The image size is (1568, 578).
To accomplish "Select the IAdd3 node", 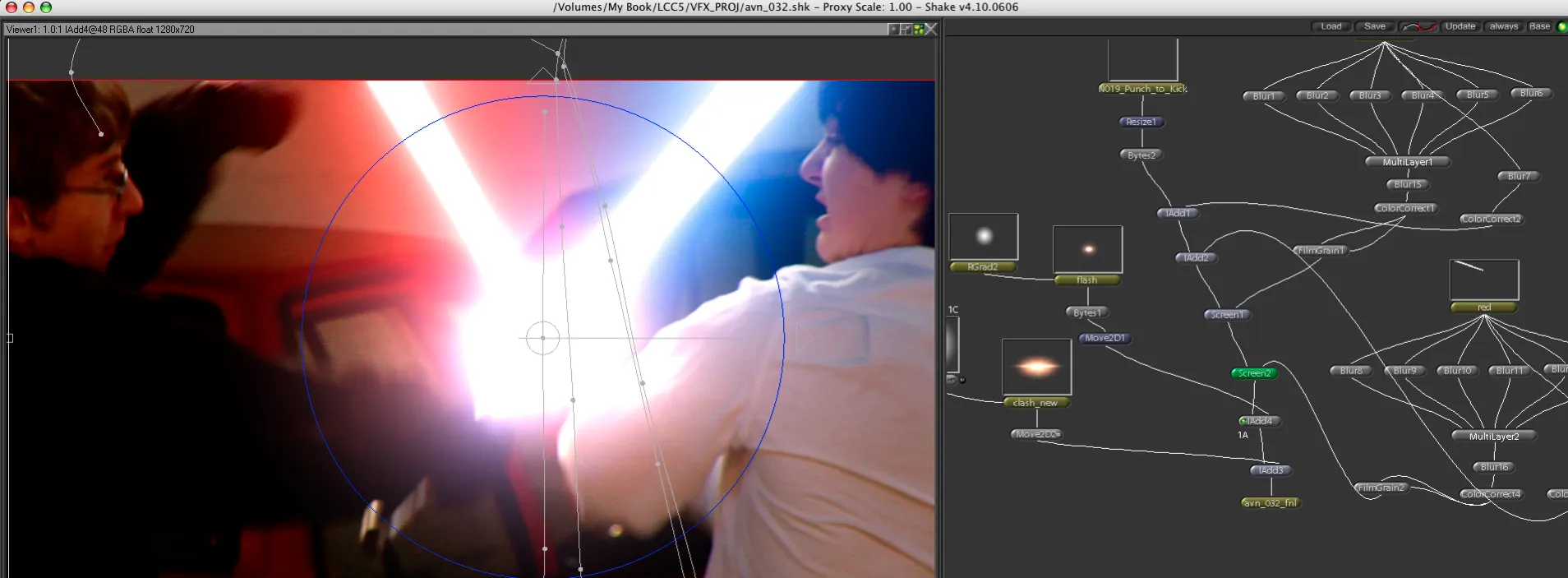I will [1271, 470].
